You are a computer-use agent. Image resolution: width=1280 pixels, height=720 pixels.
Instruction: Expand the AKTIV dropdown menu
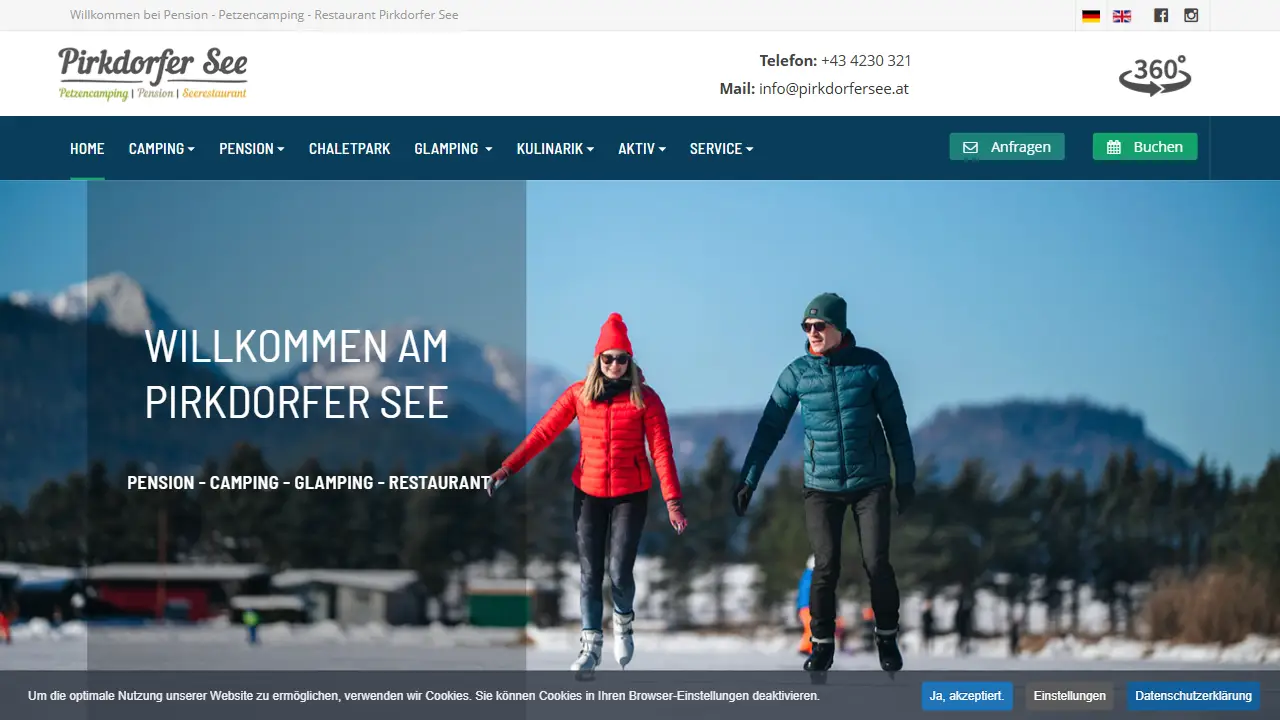(642, 149)
